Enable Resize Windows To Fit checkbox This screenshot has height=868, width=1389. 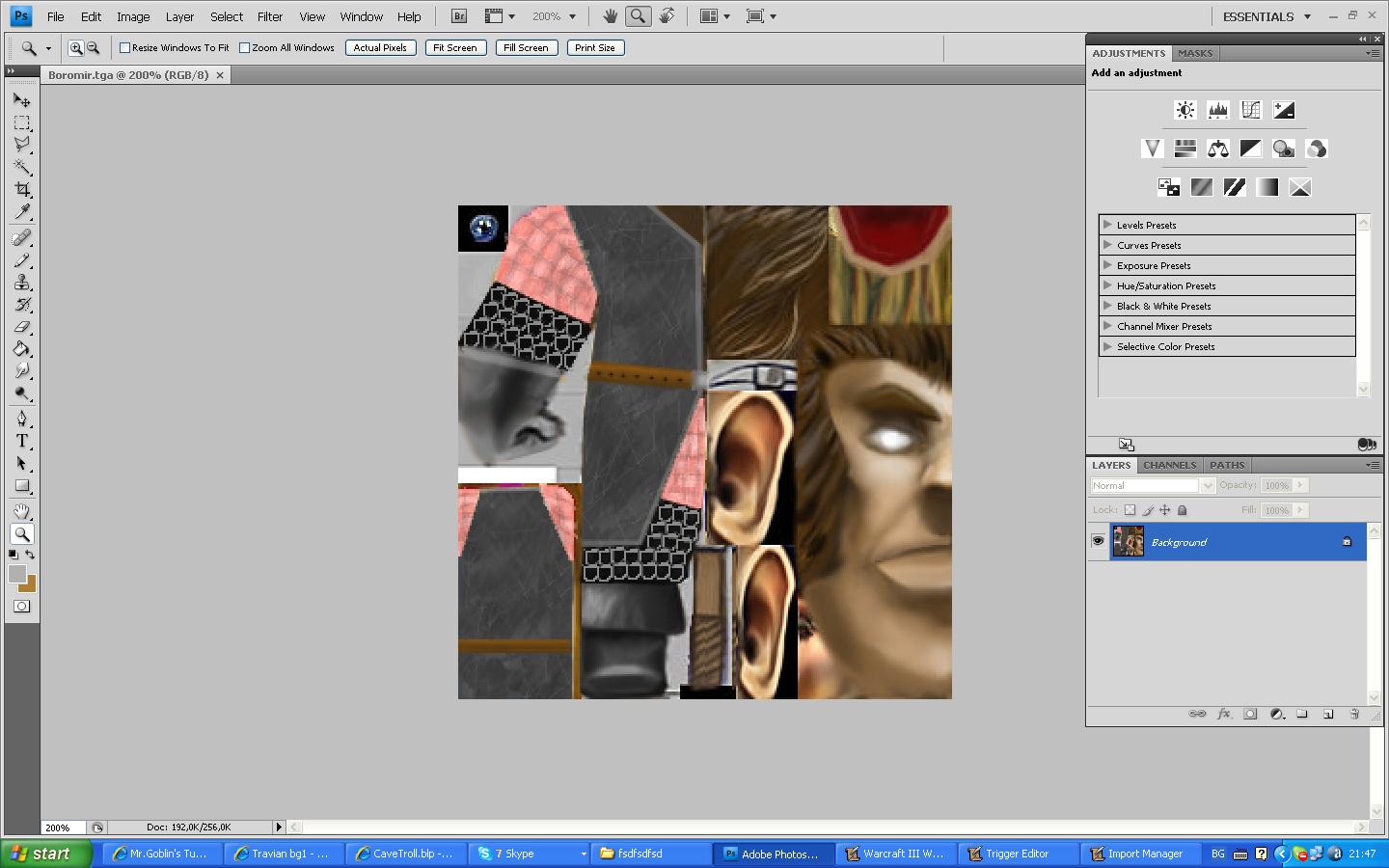pos(124,47)
